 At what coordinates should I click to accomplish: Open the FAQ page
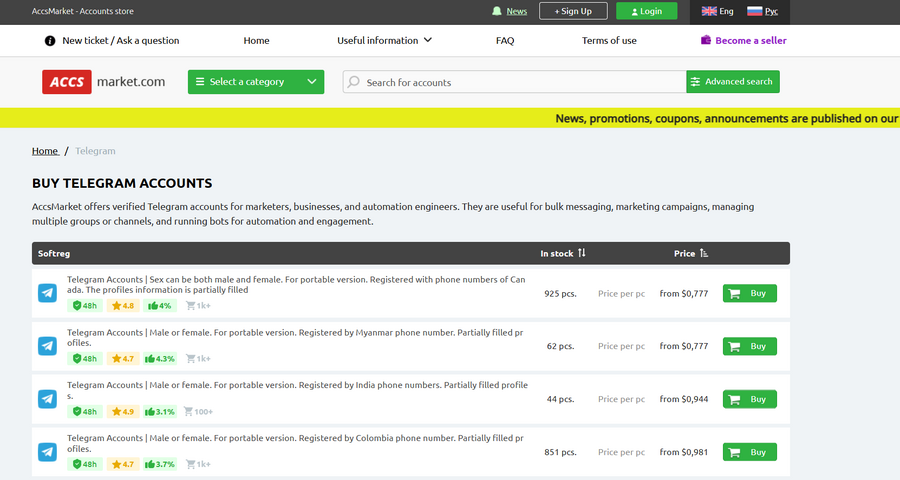[505, 41]
